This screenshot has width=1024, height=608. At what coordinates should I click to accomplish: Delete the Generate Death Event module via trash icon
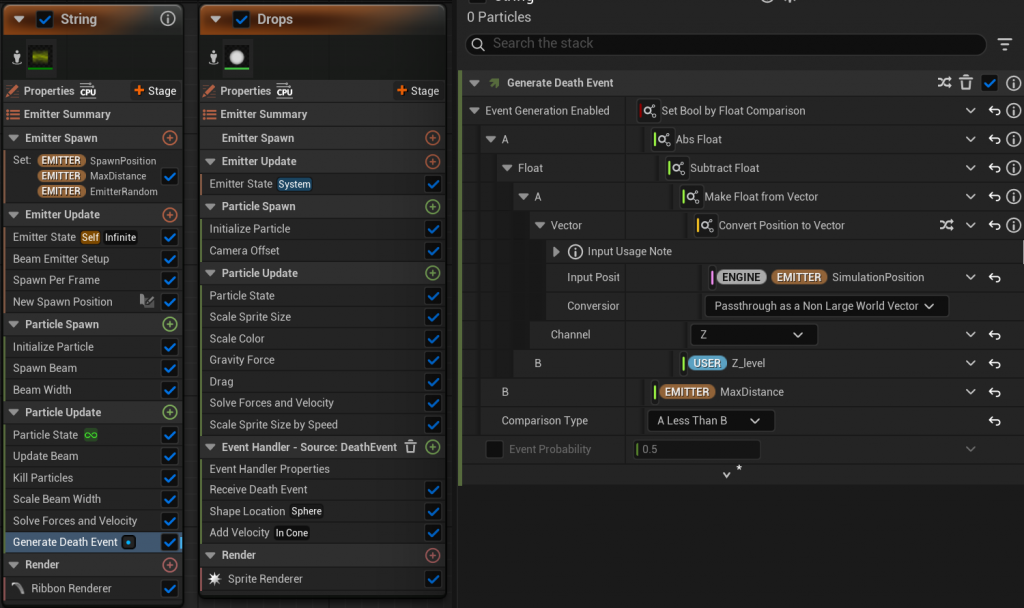[x=966, y=83]
